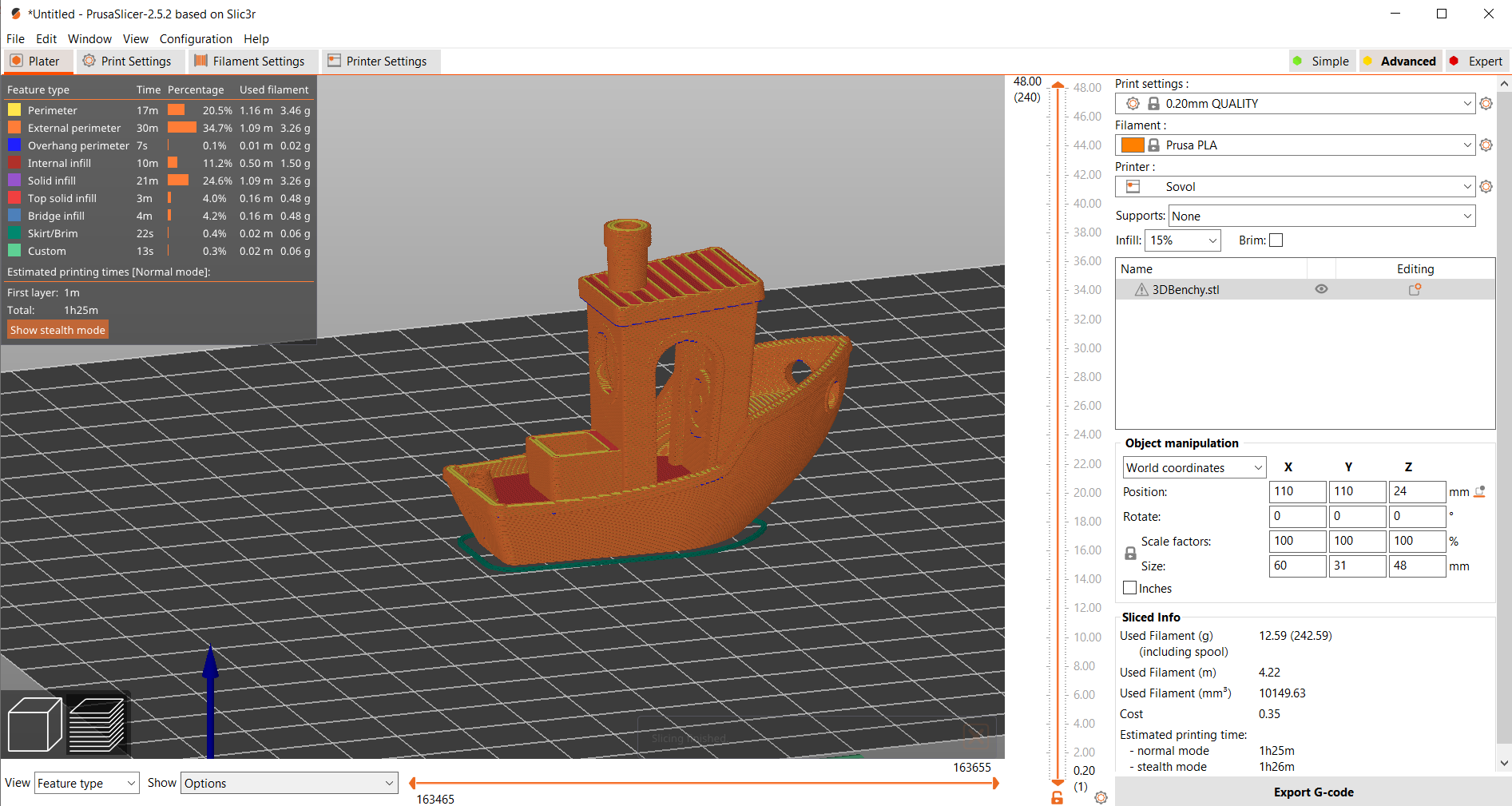Click the printer icon inside Sovol dropdown
Screen dimensions: 1512x806
(1133, 187)
